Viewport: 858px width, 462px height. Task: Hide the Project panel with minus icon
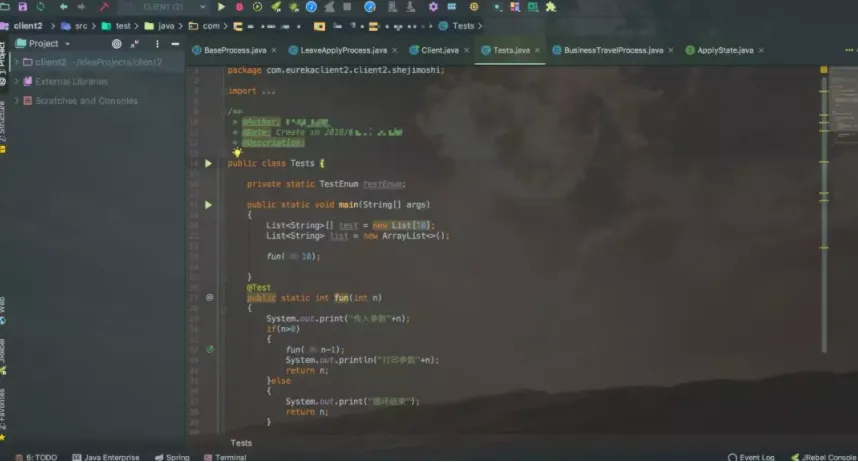[x=175, y=43]
